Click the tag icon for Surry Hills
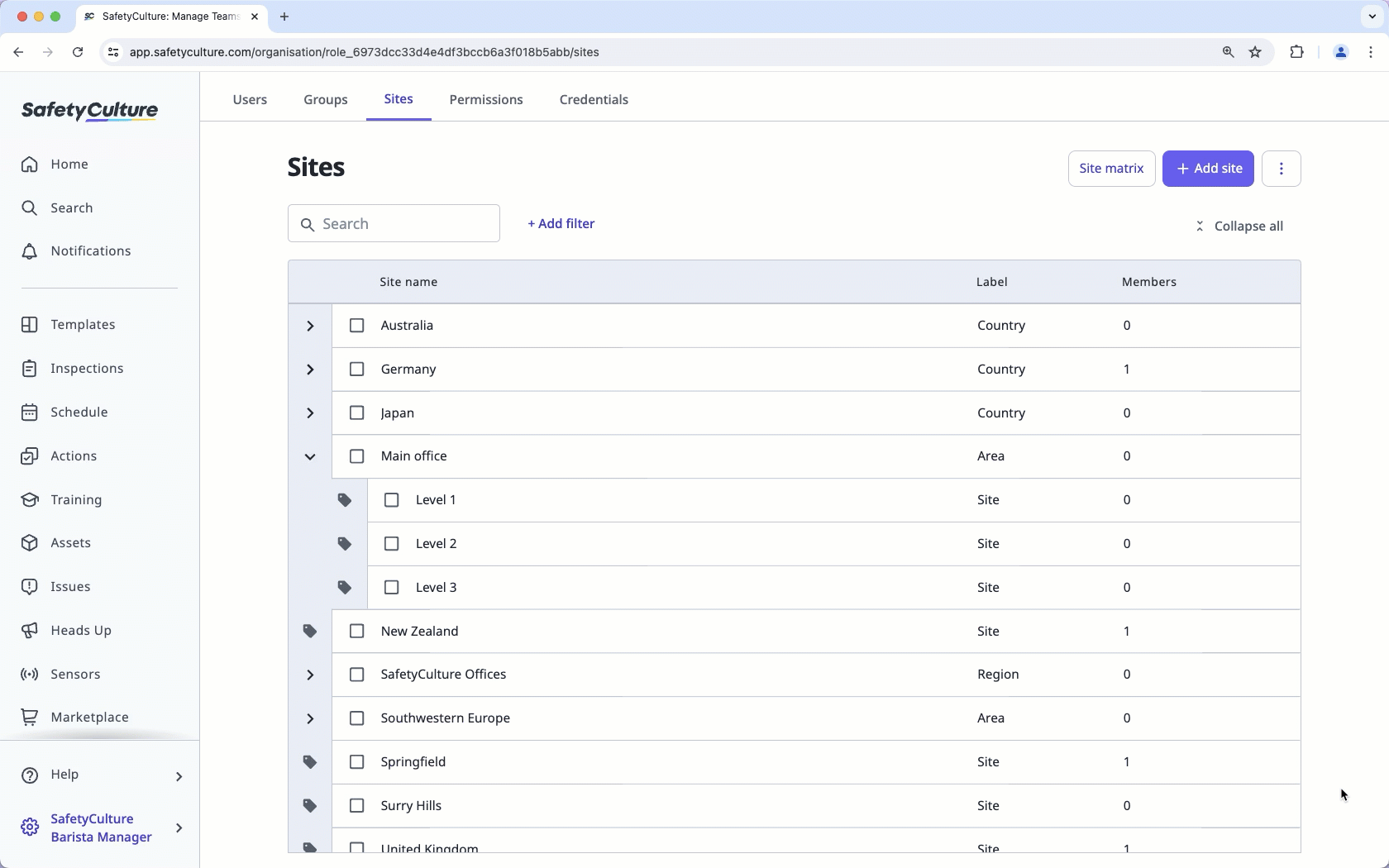The image size is (1389, 868). click(x=310, y=806)
